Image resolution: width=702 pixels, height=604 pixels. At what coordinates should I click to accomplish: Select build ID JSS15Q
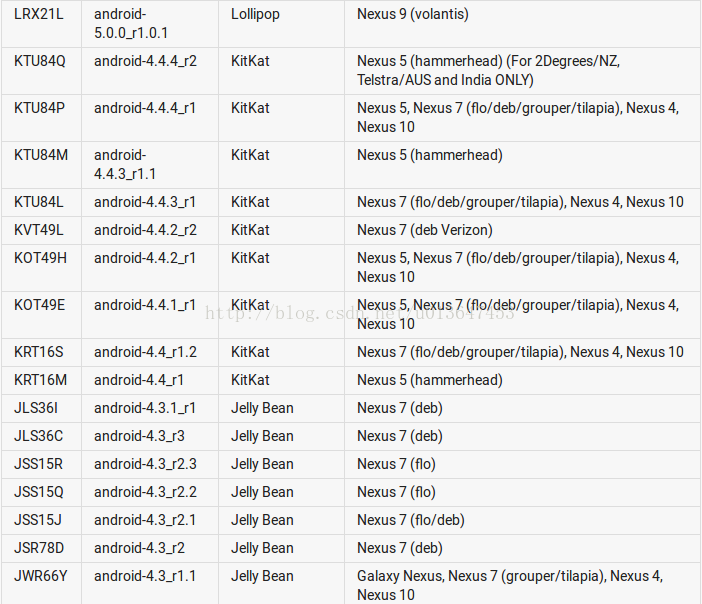click(x=39, y=492)
